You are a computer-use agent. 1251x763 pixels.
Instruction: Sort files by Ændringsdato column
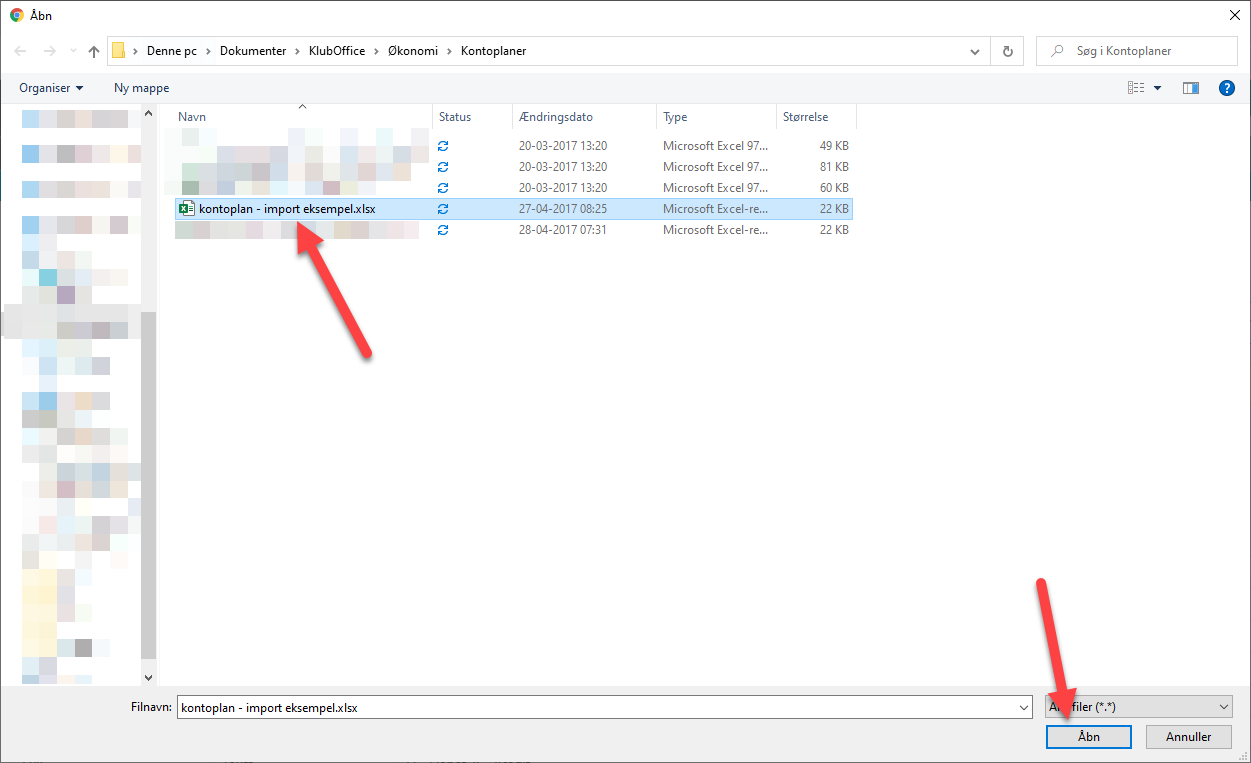coord(555,117)
